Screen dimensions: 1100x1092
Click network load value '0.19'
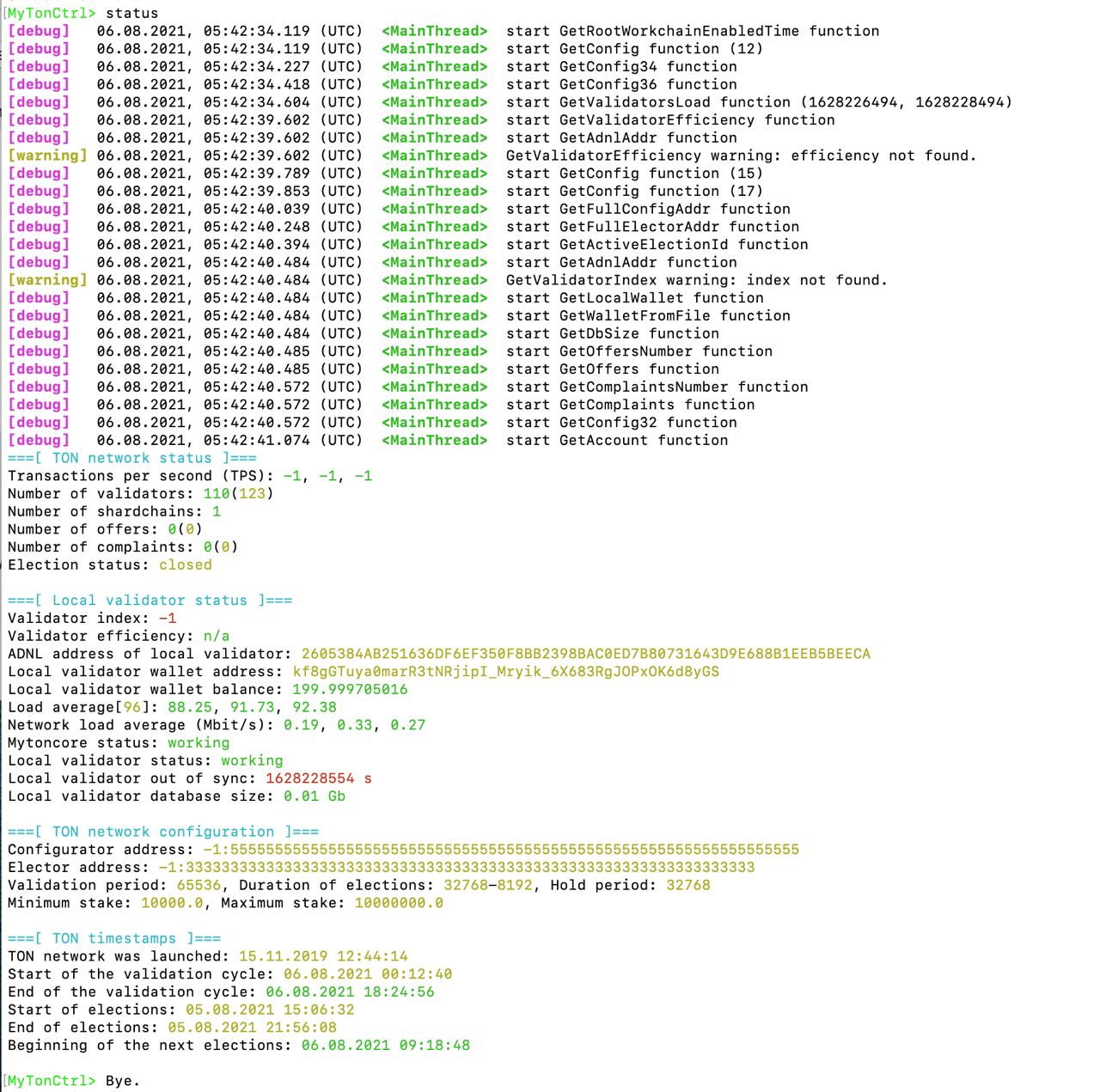[301, 725]
